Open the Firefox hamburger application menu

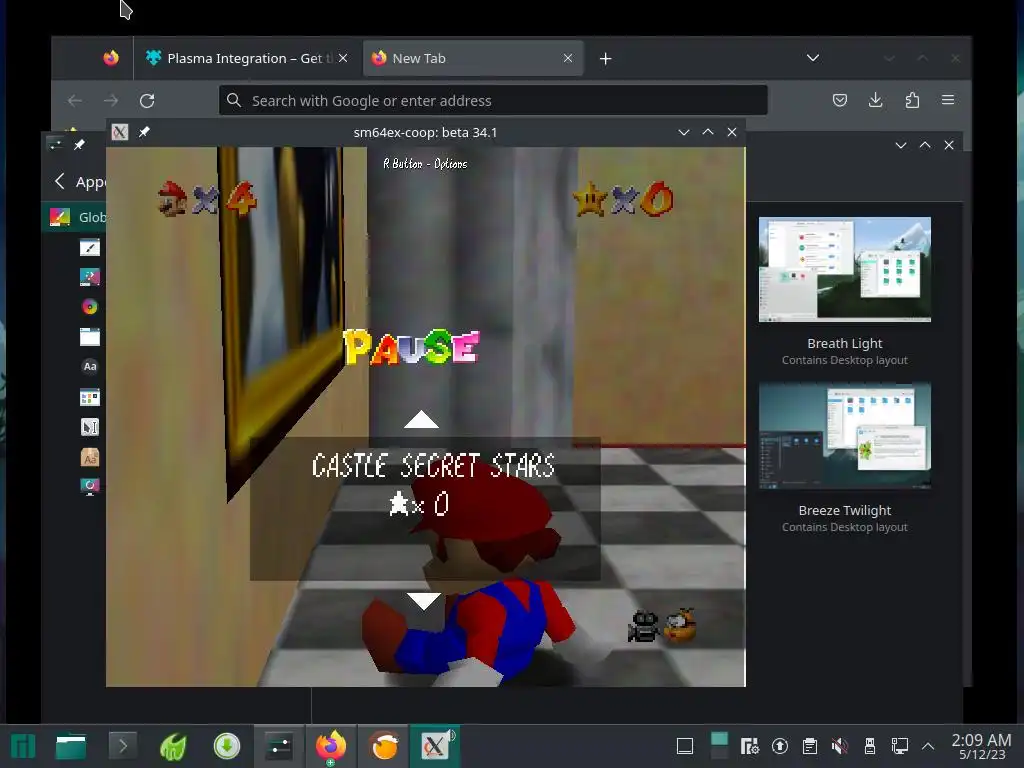[x=948, y=100]
